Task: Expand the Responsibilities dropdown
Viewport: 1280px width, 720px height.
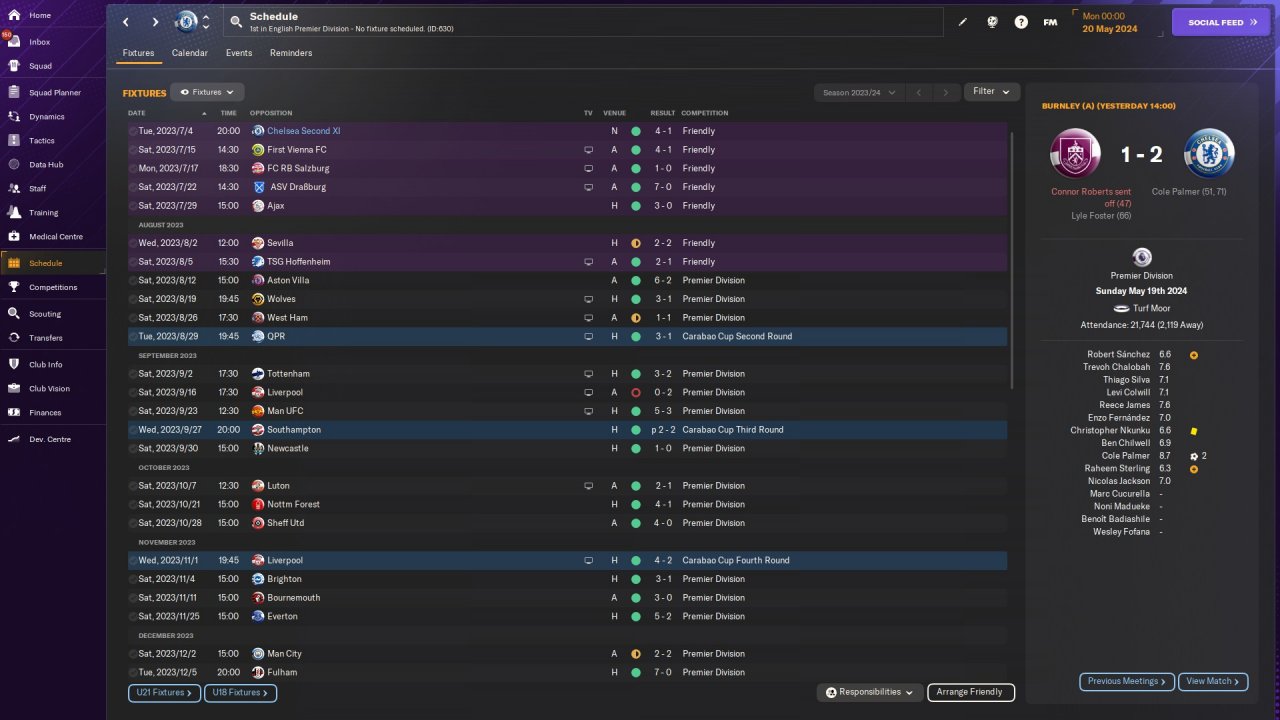Action: [868, 692]
